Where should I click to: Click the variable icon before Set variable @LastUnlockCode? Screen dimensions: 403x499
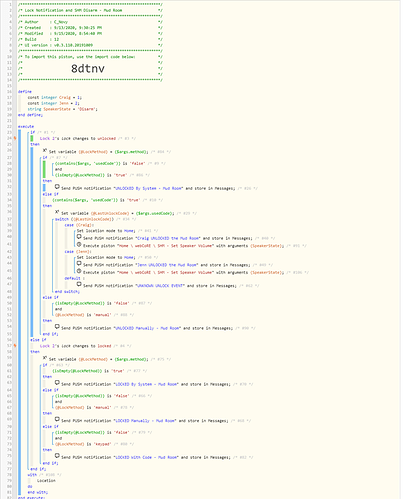[57, 212]
